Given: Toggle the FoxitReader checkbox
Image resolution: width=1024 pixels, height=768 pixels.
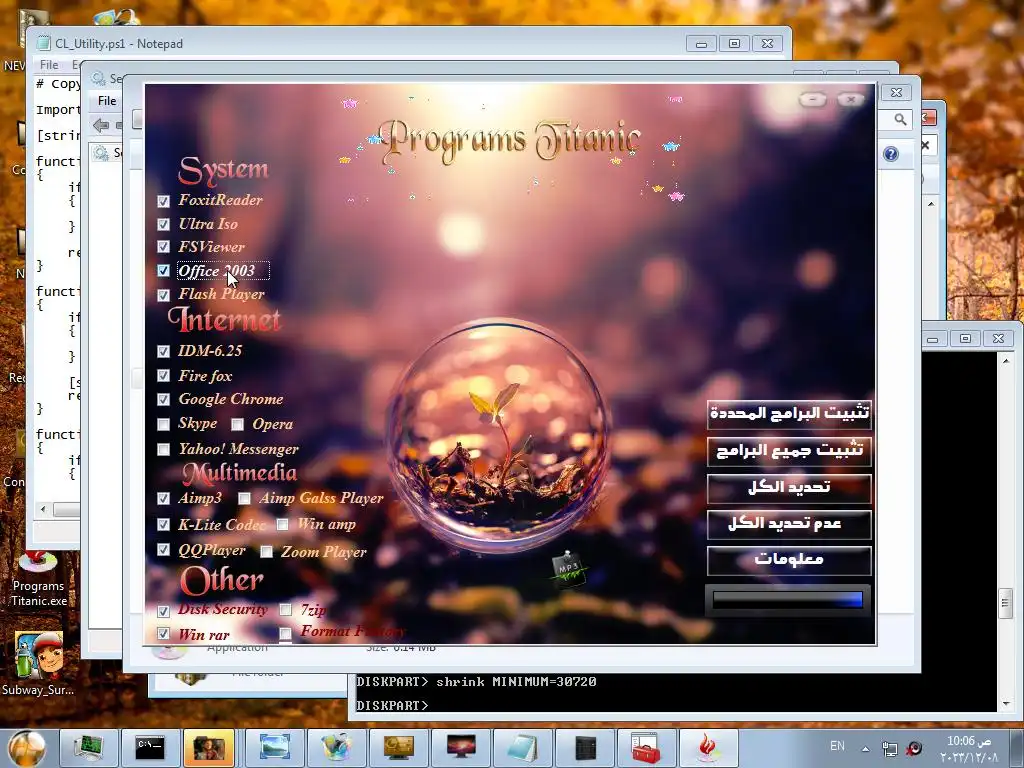Looking at the screenshot, I should 163,201.
